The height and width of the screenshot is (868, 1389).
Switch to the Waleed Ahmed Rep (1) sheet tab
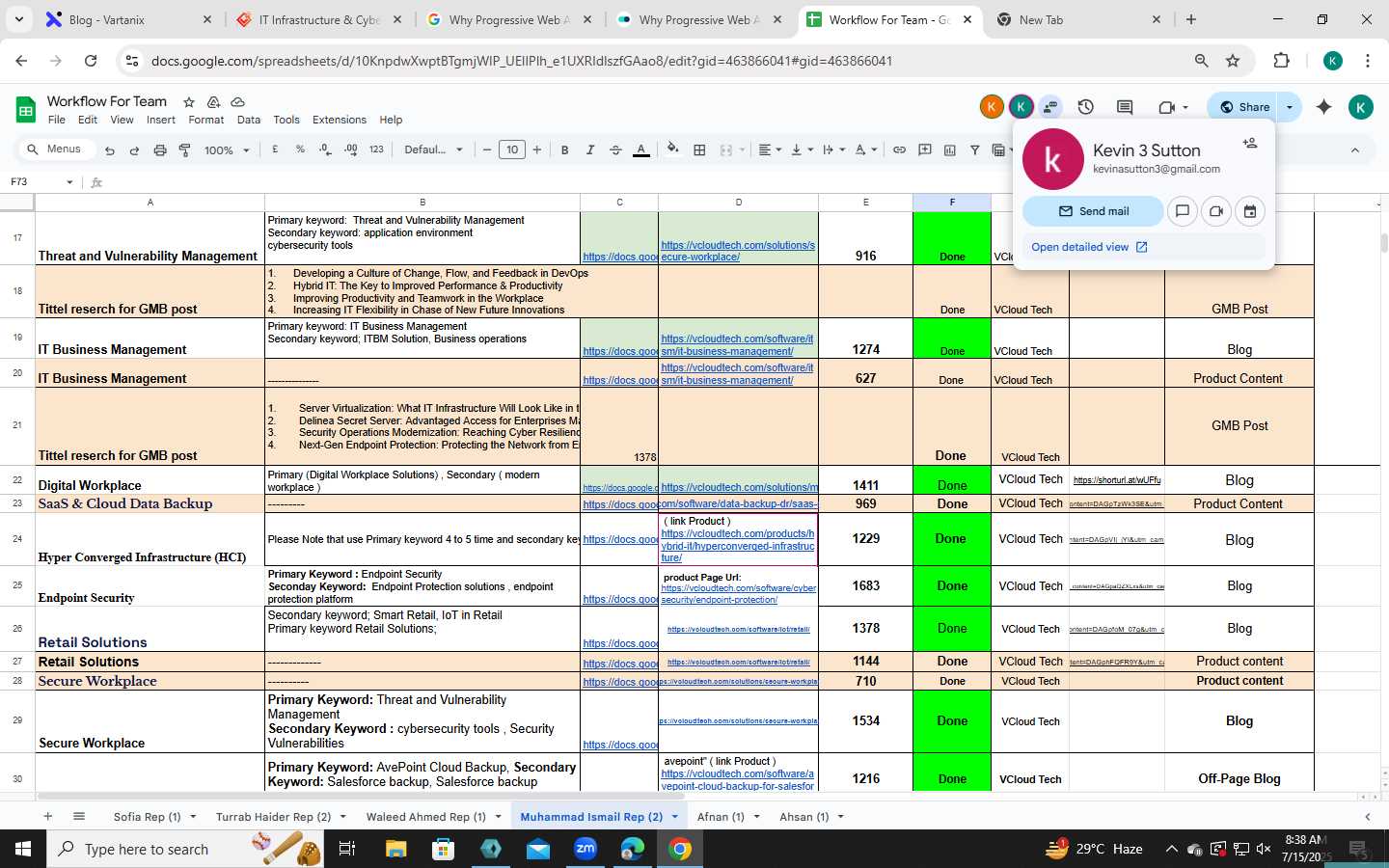(x=425, y=817)
